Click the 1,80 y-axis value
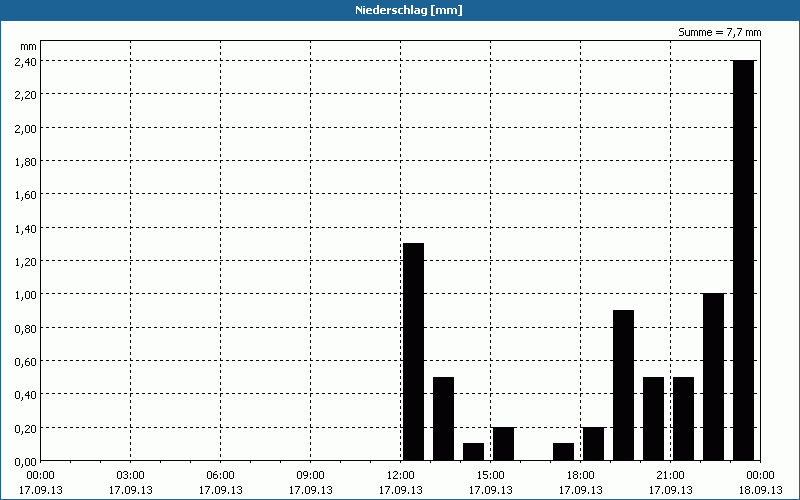This screenshot has width=800, height=500. [x=26, y=161]
